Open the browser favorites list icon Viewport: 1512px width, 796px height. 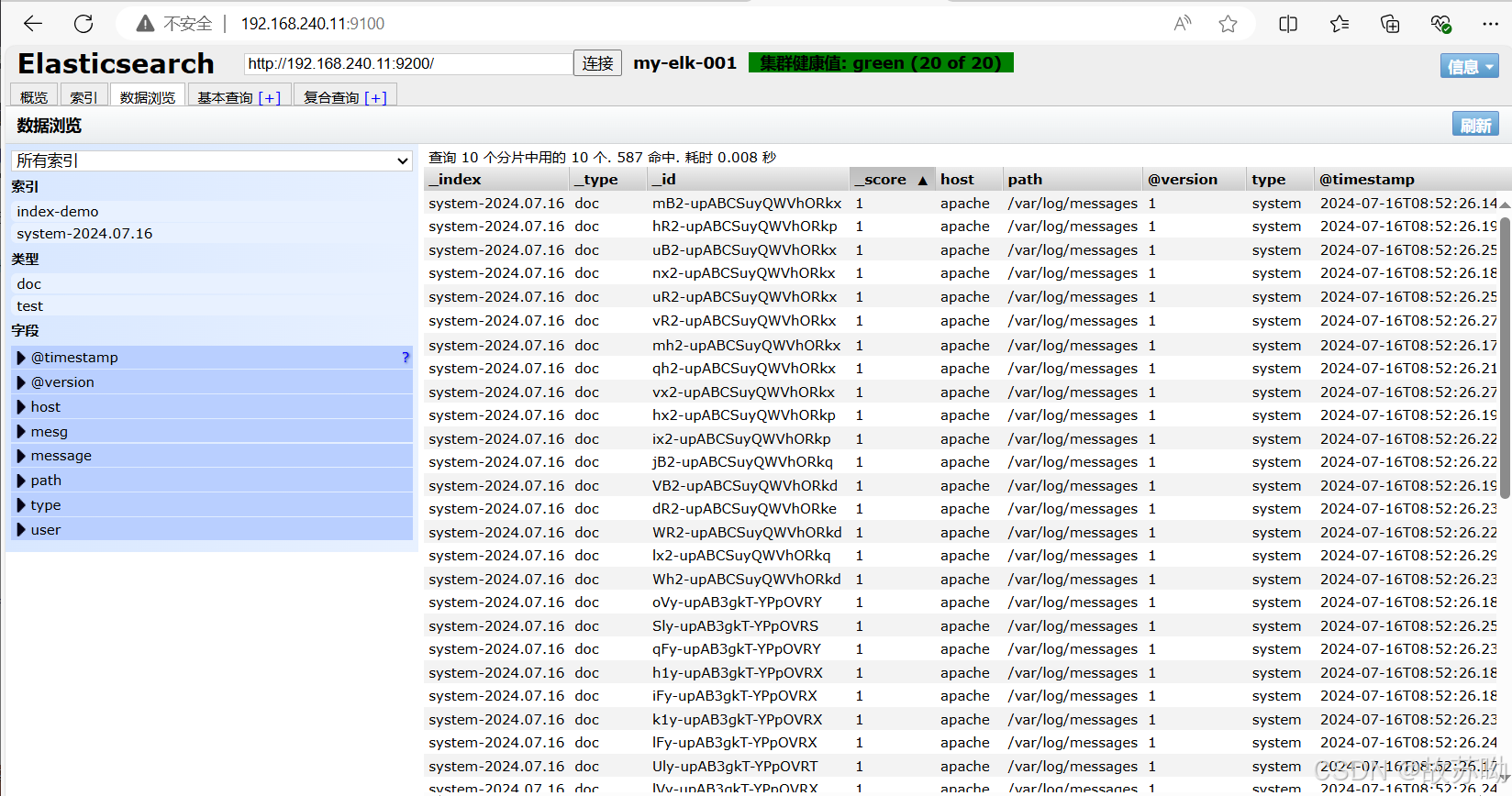[x=1340, y=24]
